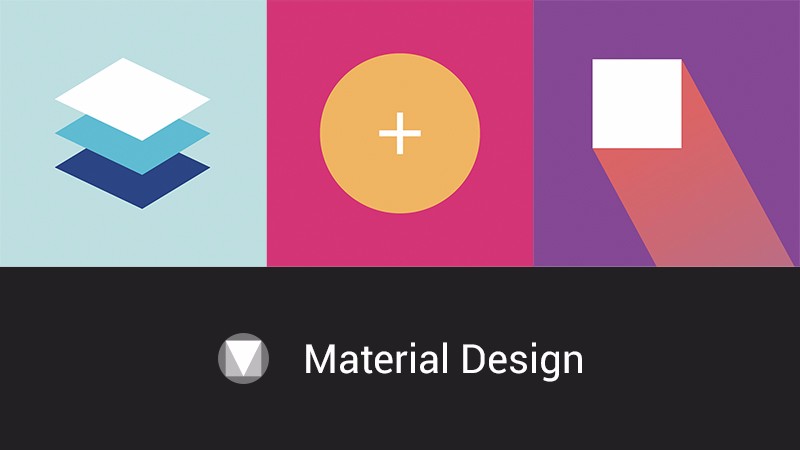
Task: Click the white square on purple panel
Action: [637, 104]
